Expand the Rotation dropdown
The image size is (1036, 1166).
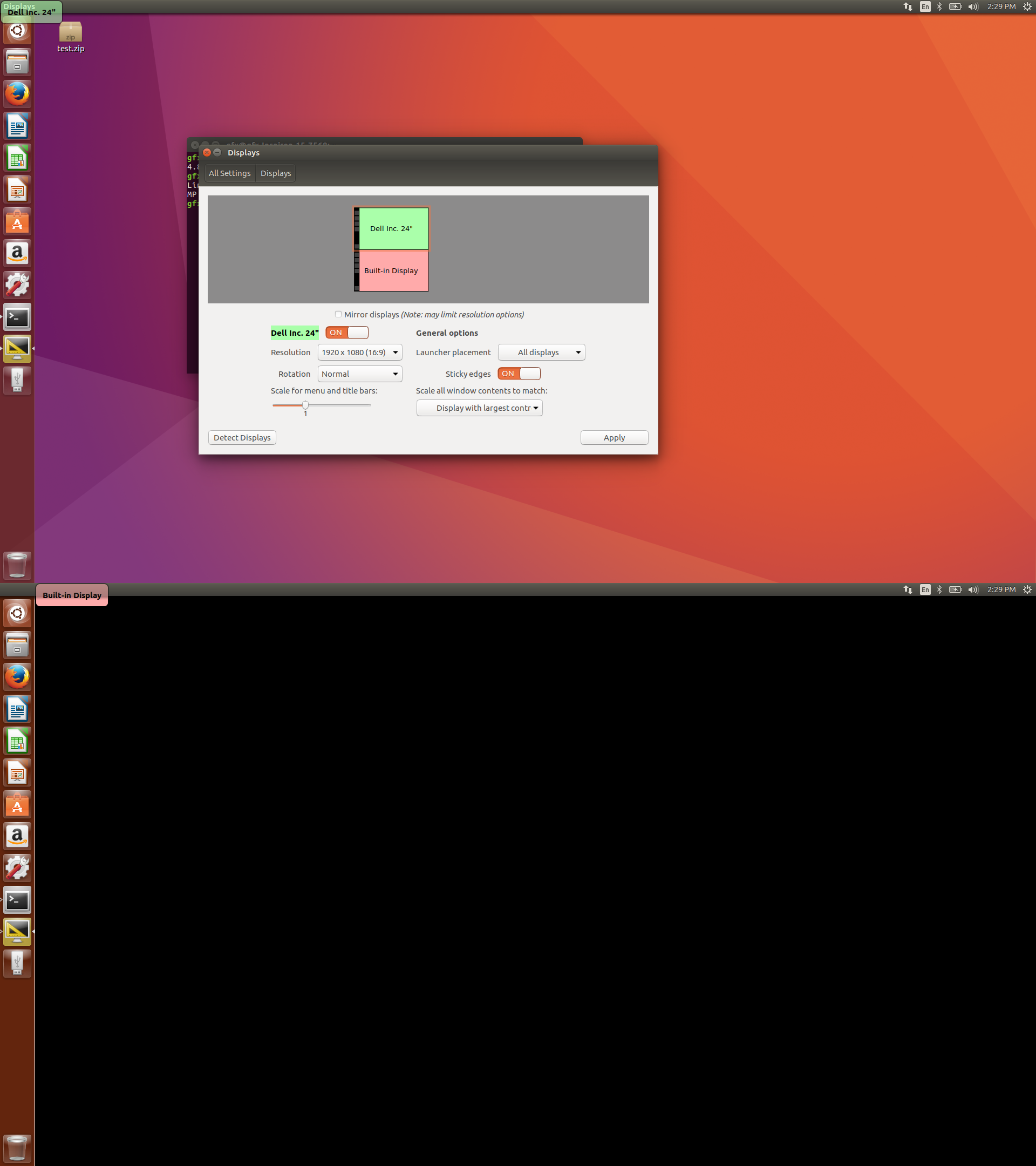360,374
